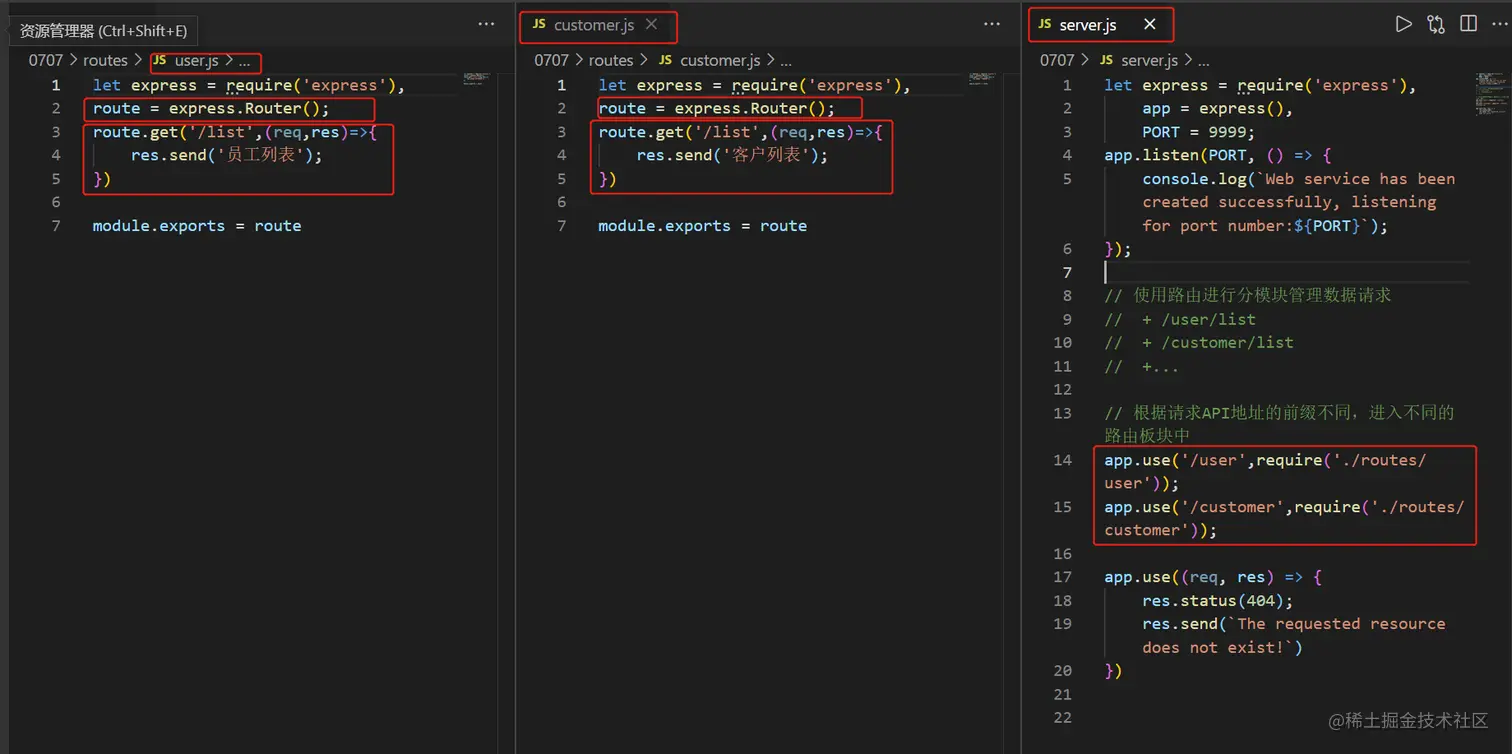This screenshot has width=1512, height=754.
Task: Click 'route = express.Router();' in customer.js
Action: coord(717,109)
